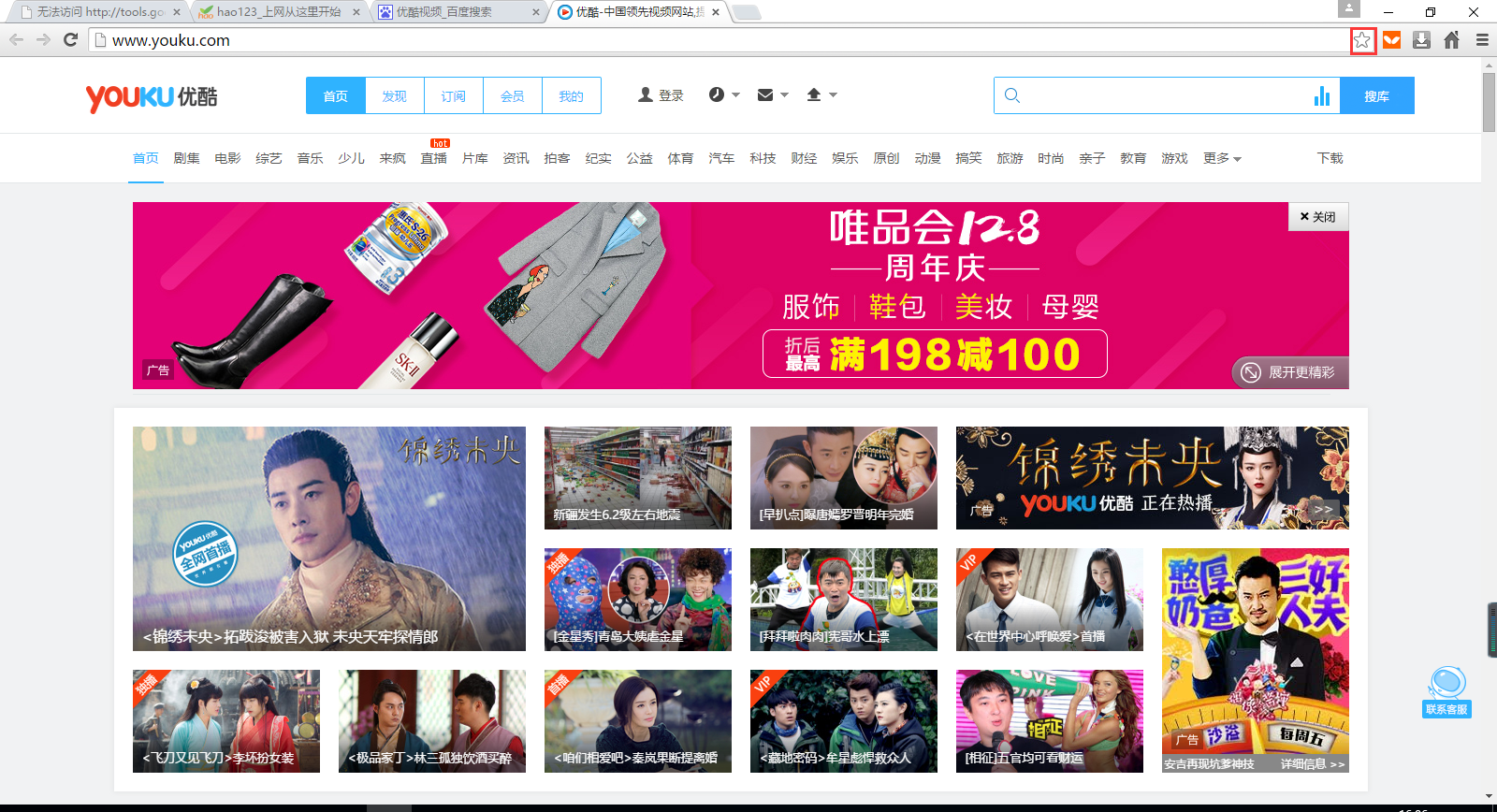This screenshot has height=812, width=1497.
Task: Open the 在世界中心呼唤爱 首播 thumbnail
Action: [x=1050, y=600]
